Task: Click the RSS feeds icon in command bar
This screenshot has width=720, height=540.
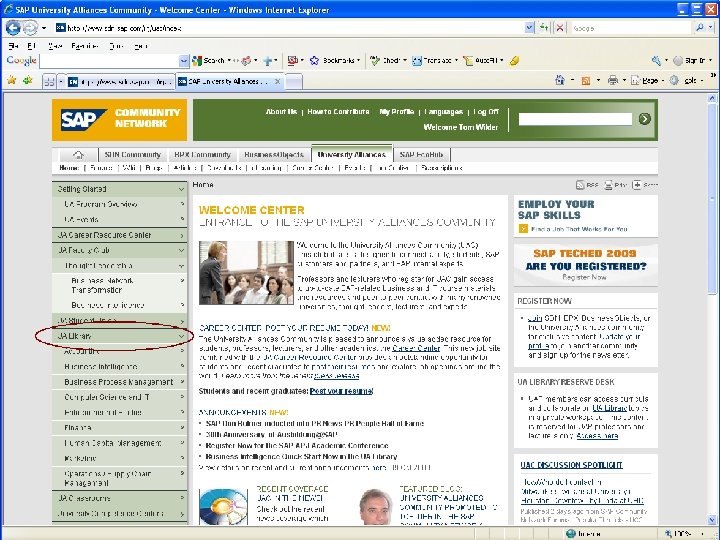Action: pyautogui.click(x=586, y=81)
